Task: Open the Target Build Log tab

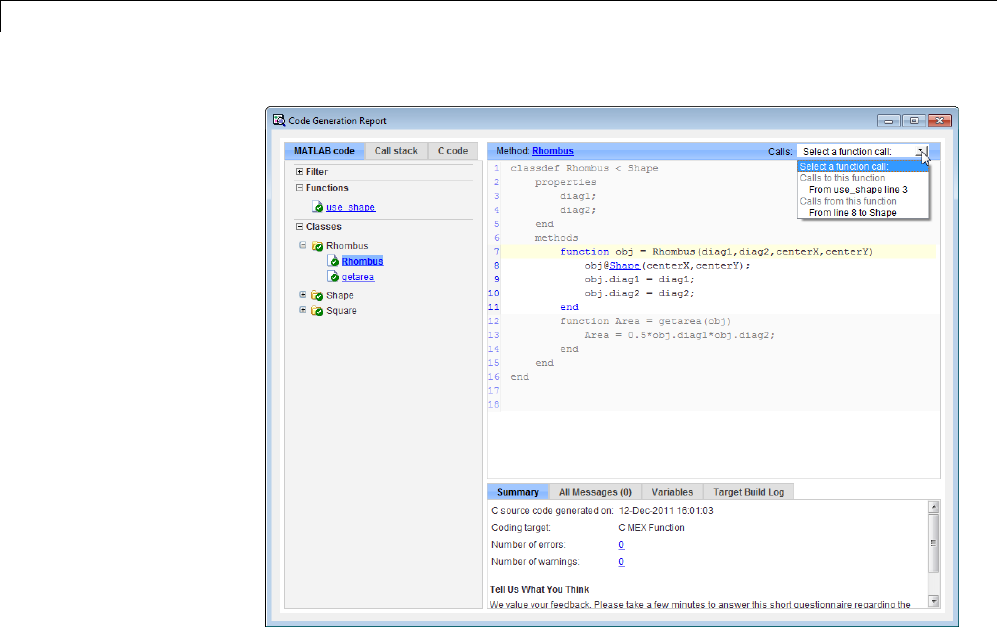Action: 748,492
